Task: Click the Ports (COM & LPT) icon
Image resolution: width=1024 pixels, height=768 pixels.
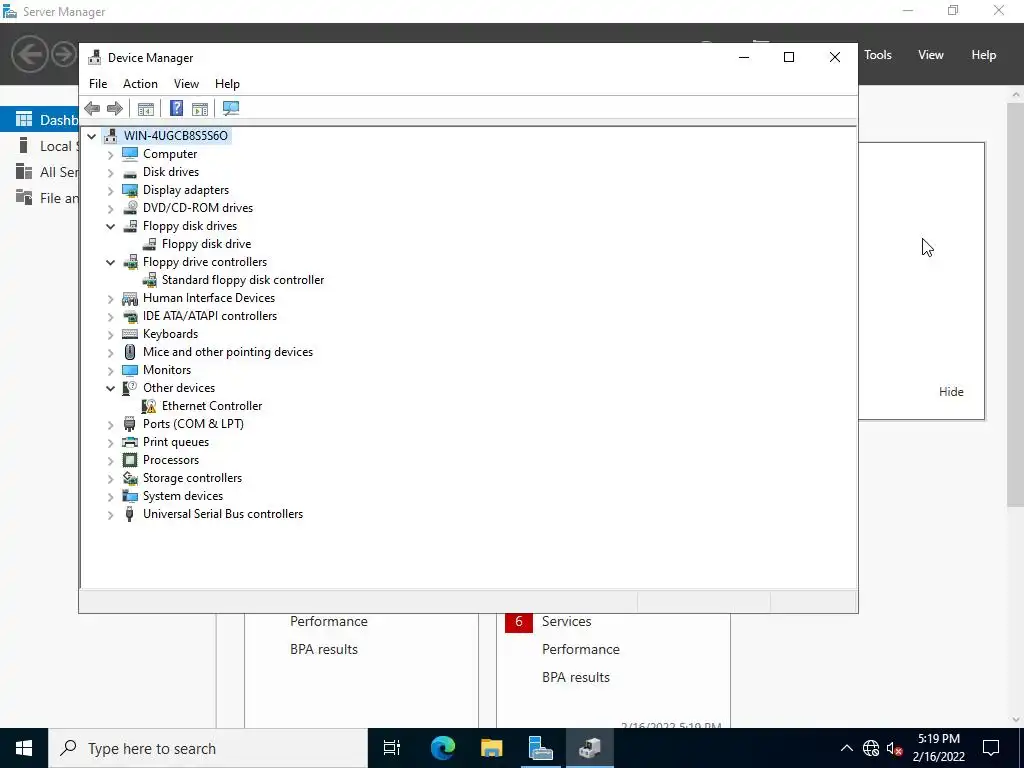Action: tap(129, 424)
